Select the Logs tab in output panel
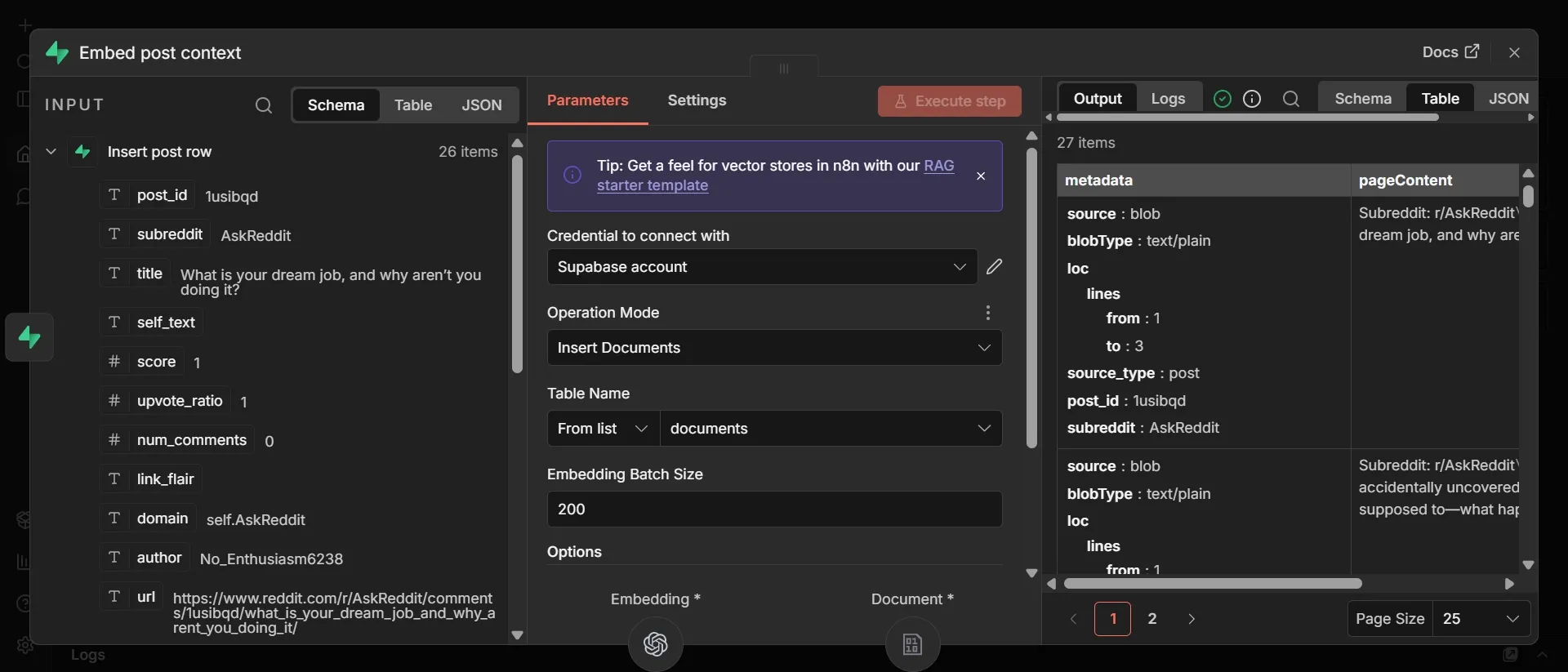Image resolution: width=1568 pixels, height=672 pixels. [x=1168, y=99]
